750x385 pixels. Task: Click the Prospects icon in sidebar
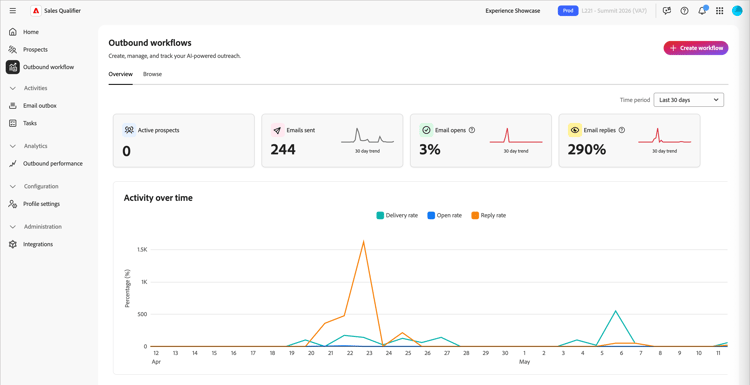point(13,49)
